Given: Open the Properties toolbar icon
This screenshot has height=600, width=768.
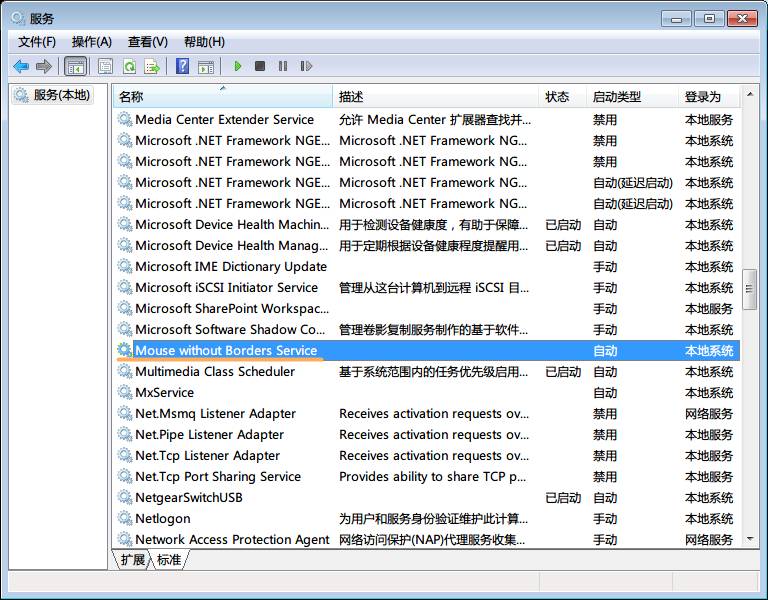Looking at the screenshot, I should [105, 66].
